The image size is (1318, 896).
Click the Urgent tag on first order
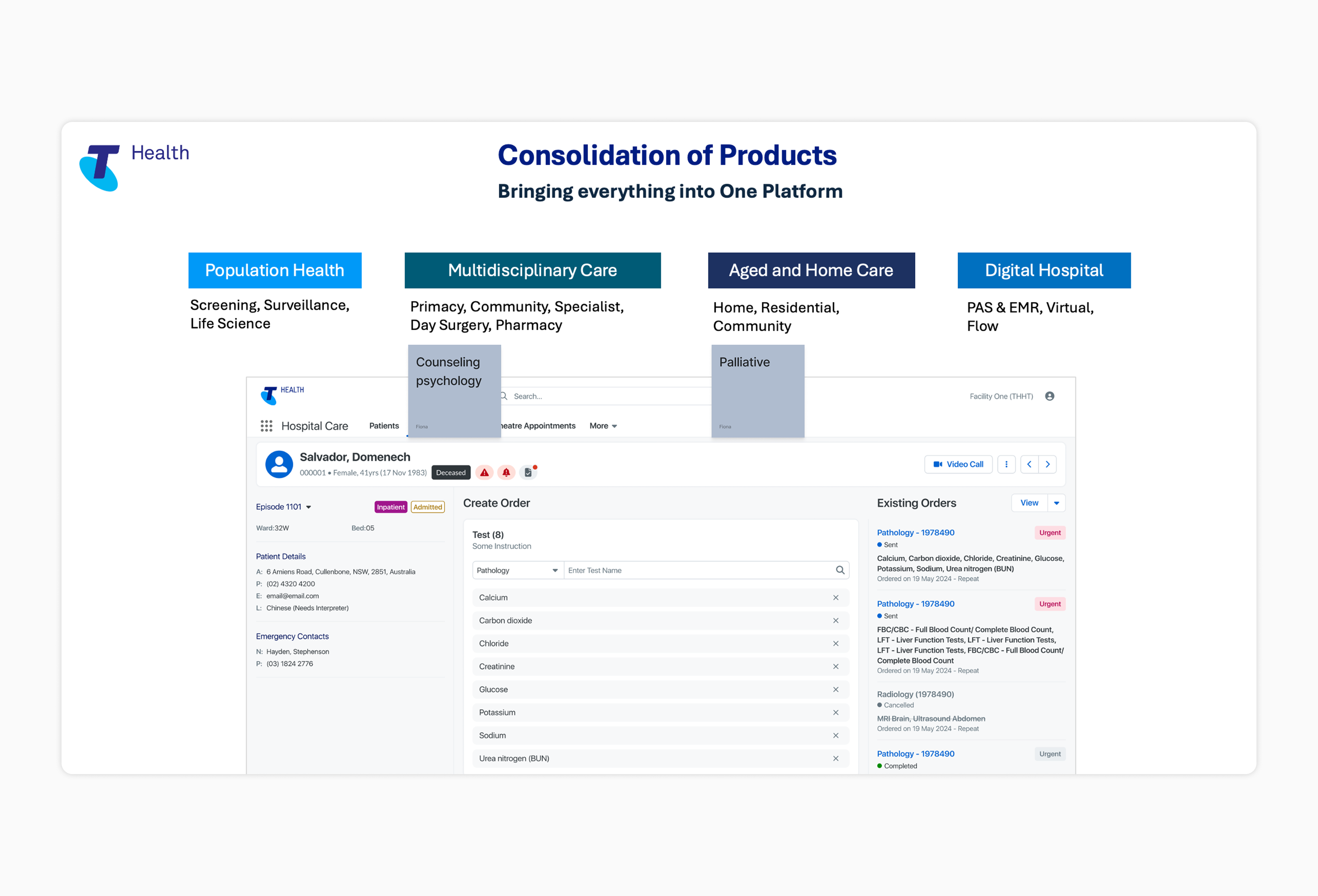(1050, 533)
